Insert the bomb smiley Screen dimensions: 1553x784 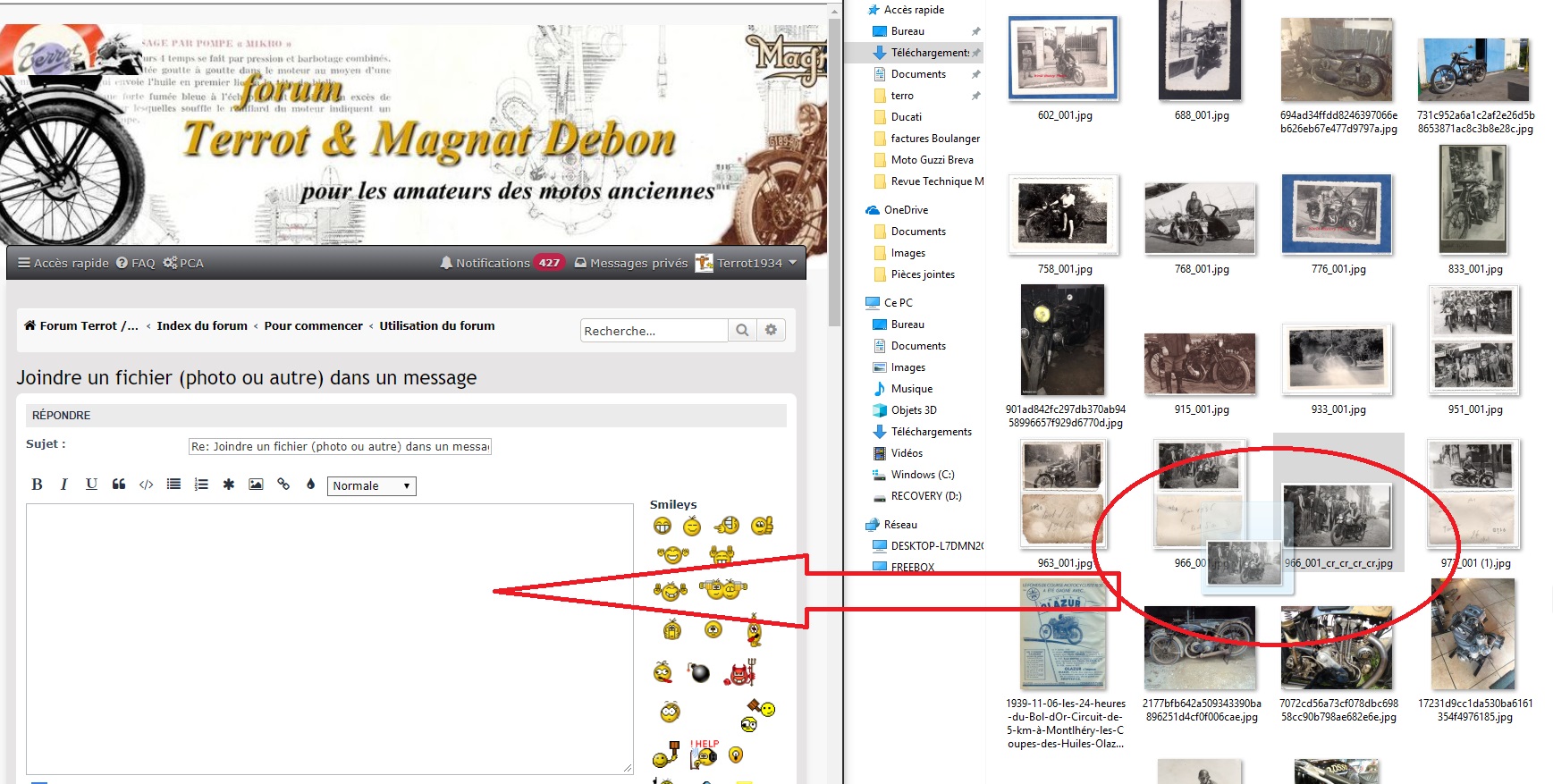pos(698,671)
